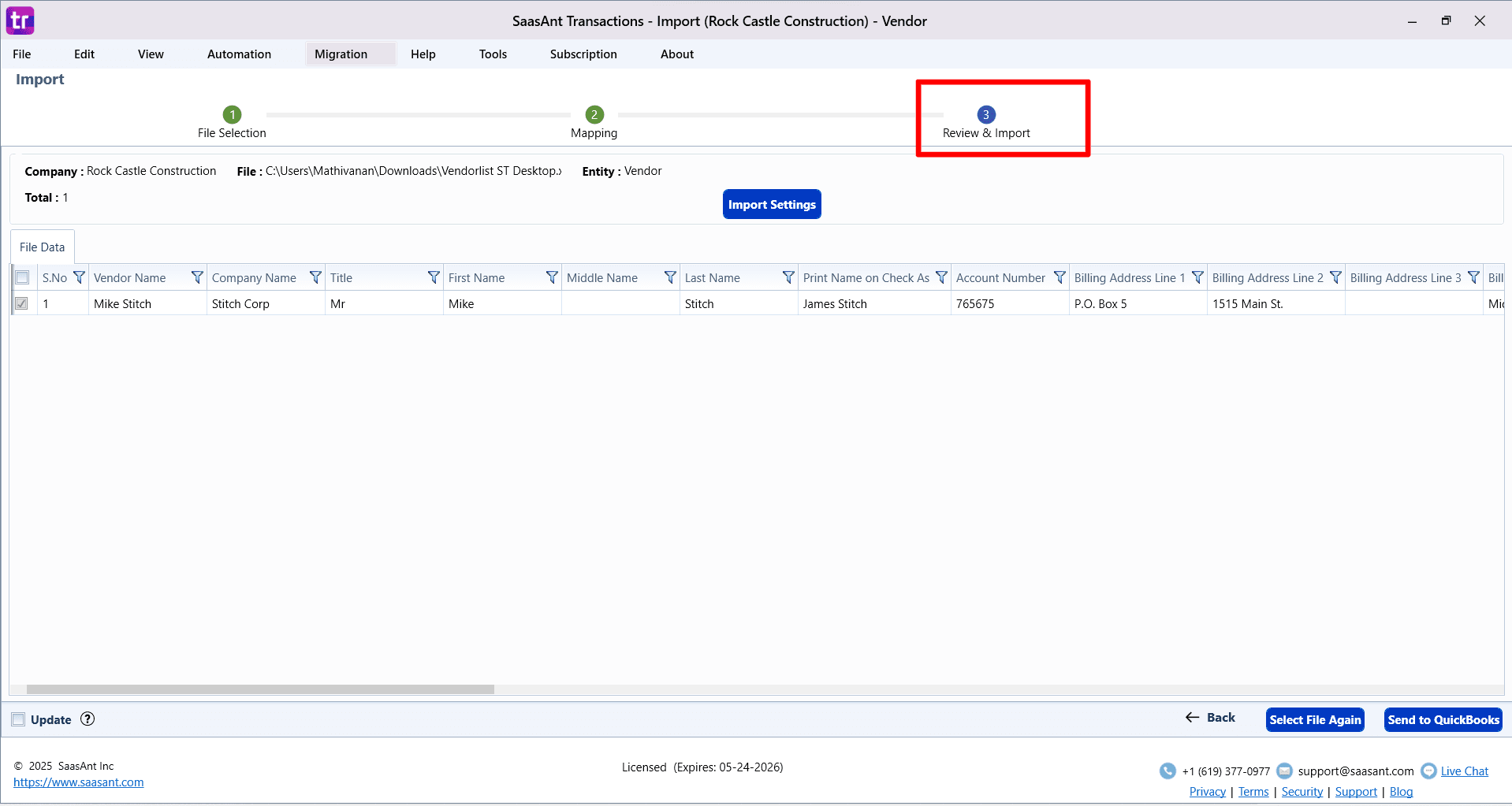Click Send to QuickBooks

point(1443,719)
